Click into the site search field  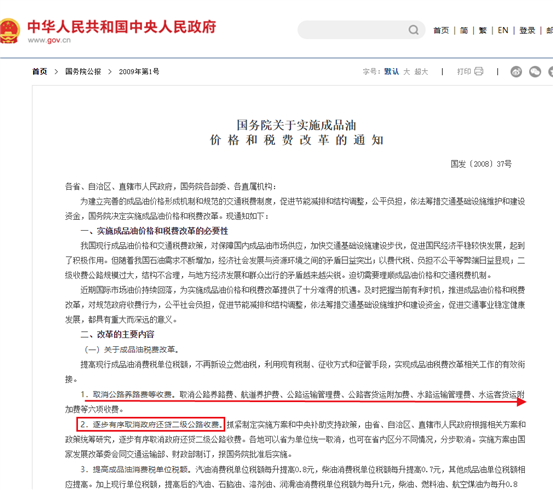point(353,30)
